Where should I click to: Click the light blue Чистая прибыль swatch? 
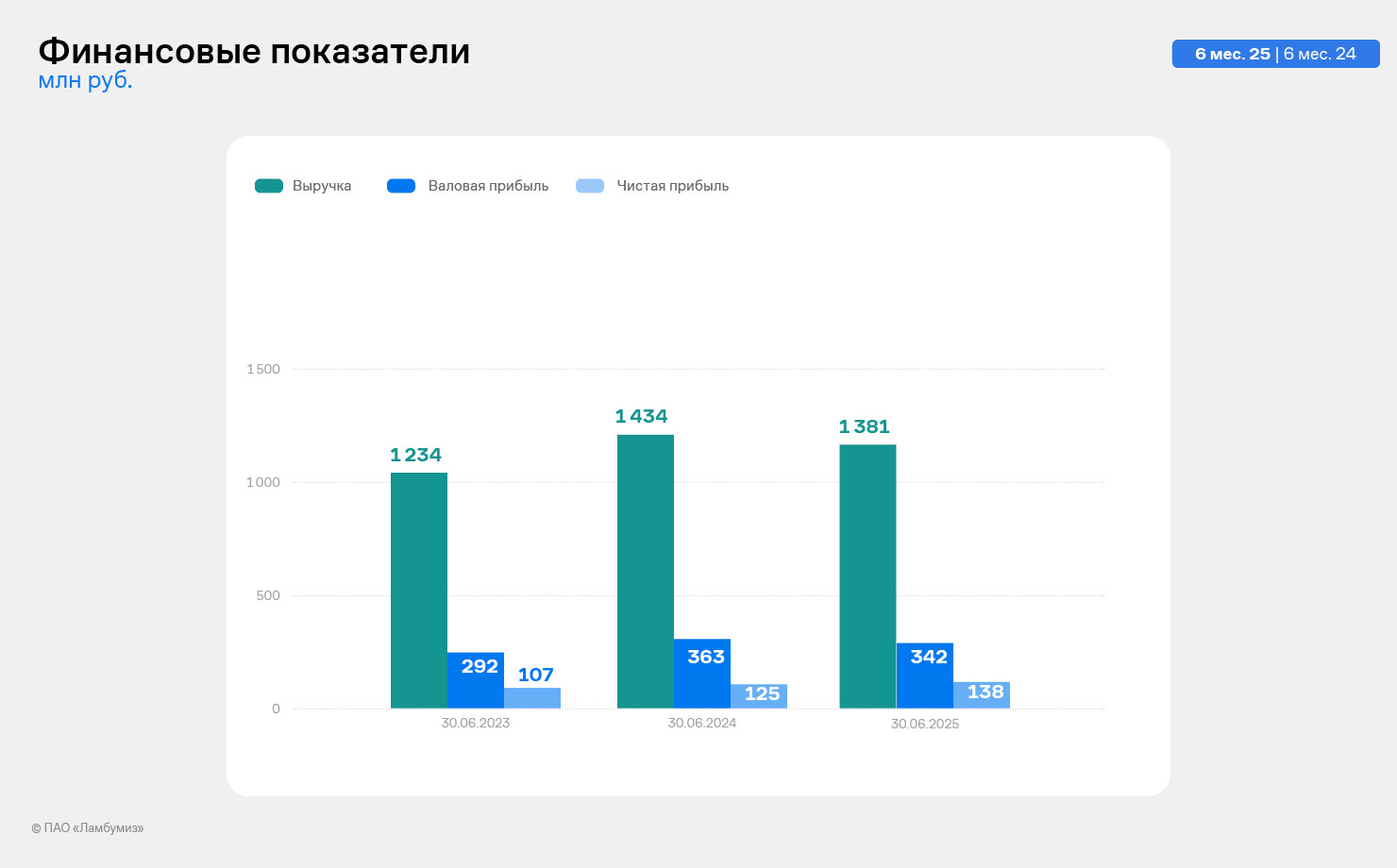coord(590,186)
